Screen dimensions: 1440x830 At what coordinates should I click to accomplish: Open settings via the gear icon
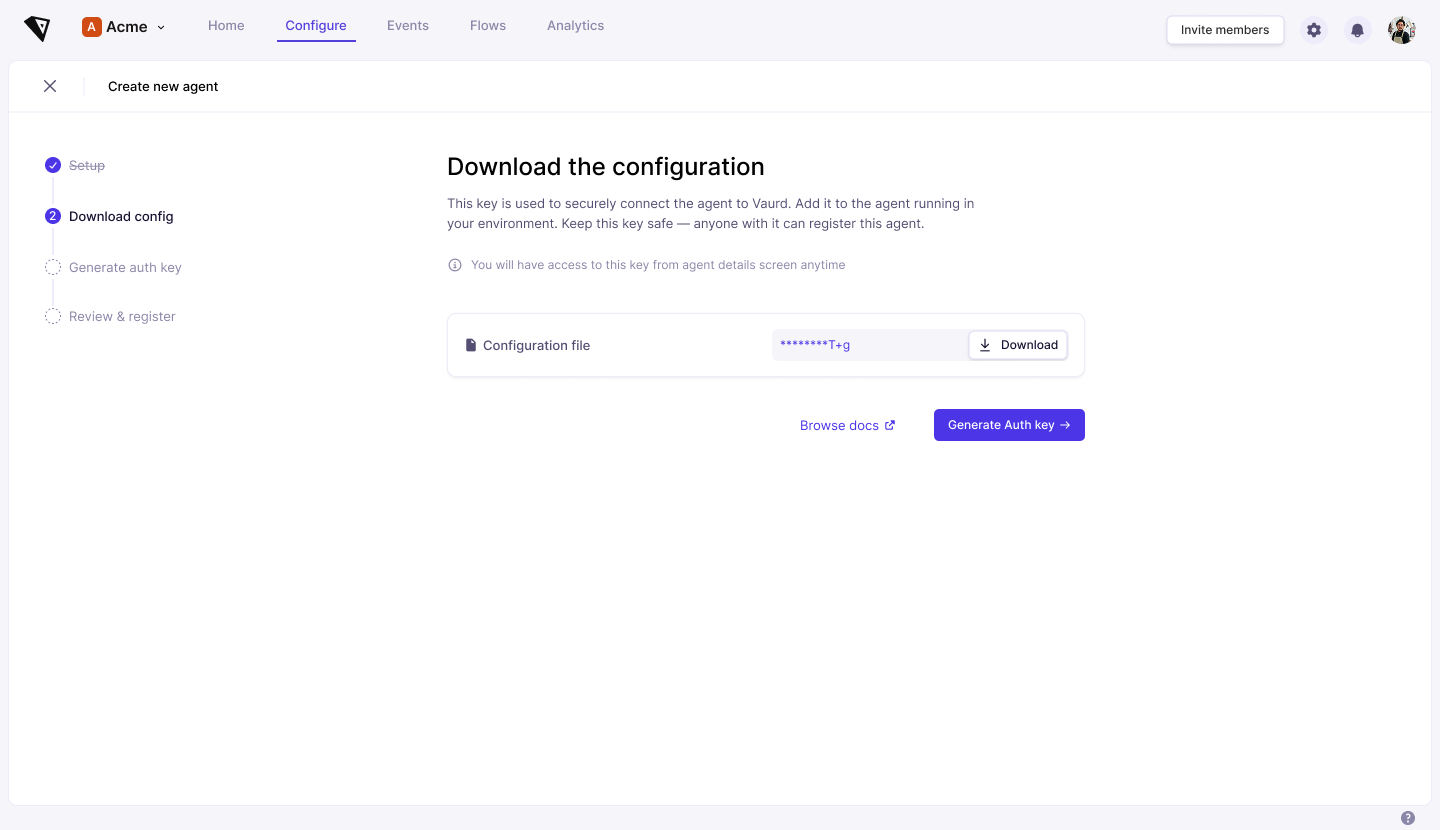(1314, 30)
